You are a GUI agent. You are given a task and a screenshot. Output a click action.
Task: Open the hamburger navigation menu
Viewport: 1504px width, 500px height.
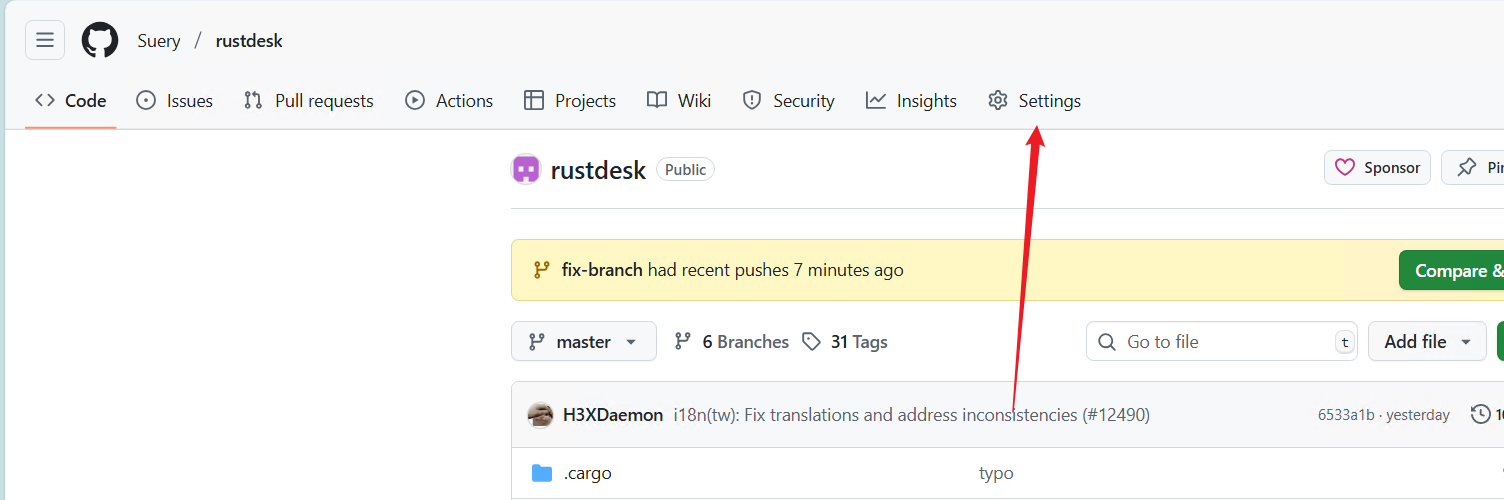[45, 40]
